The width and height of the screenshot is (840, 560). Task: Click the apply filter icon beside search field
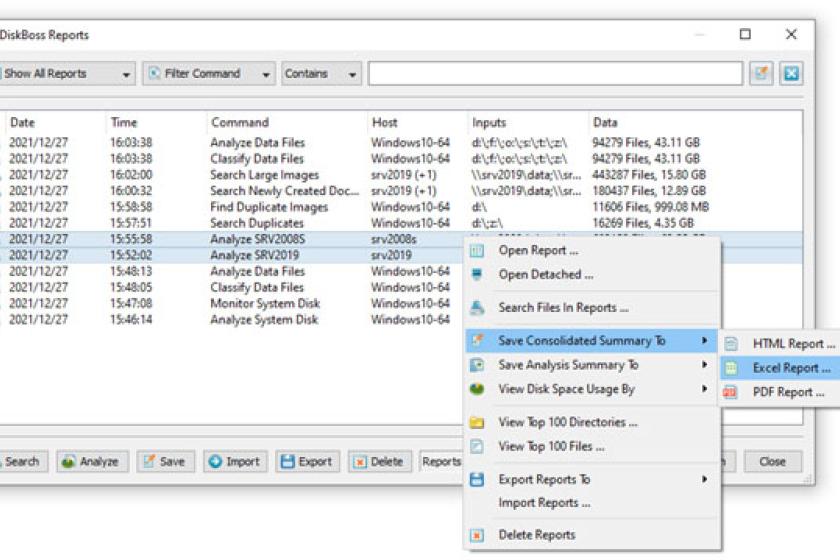pos(761,73)
